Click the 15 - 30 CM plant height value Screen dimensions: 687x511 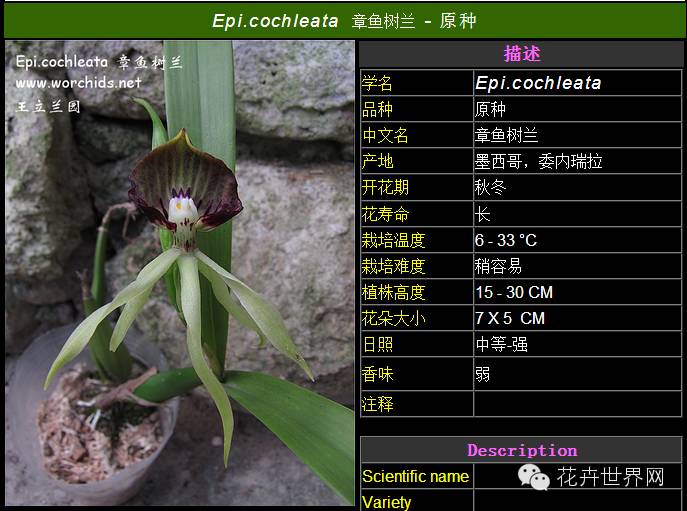tap(514, 292)
